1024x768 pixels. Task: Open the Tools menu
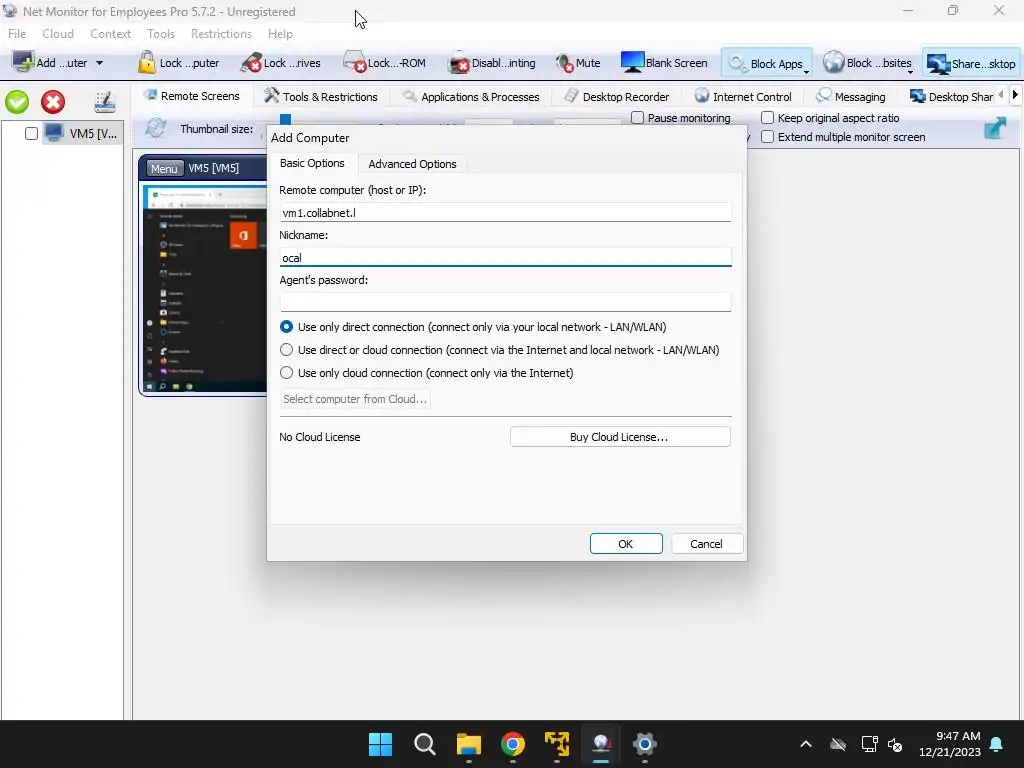161,33
